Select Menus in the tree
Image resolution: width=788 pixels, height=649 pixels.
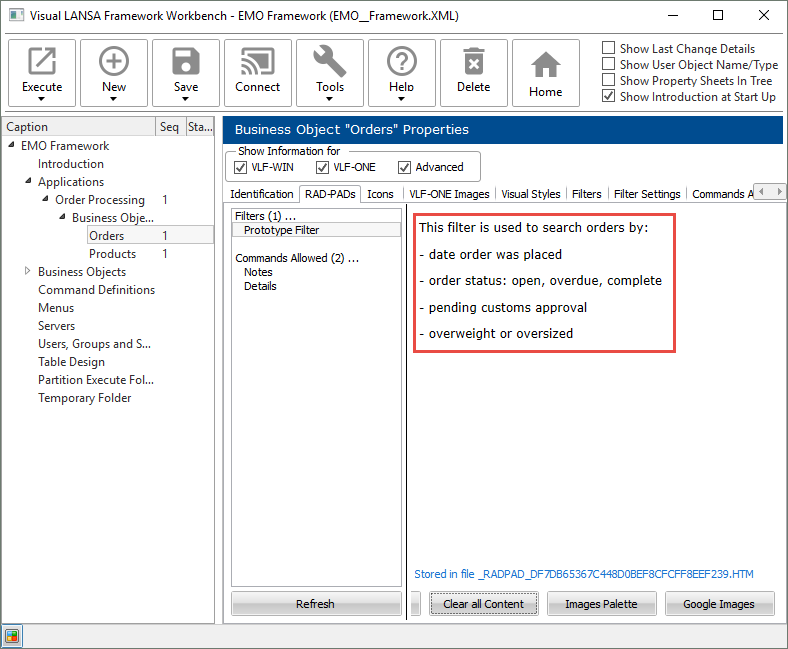click(56, 308)
